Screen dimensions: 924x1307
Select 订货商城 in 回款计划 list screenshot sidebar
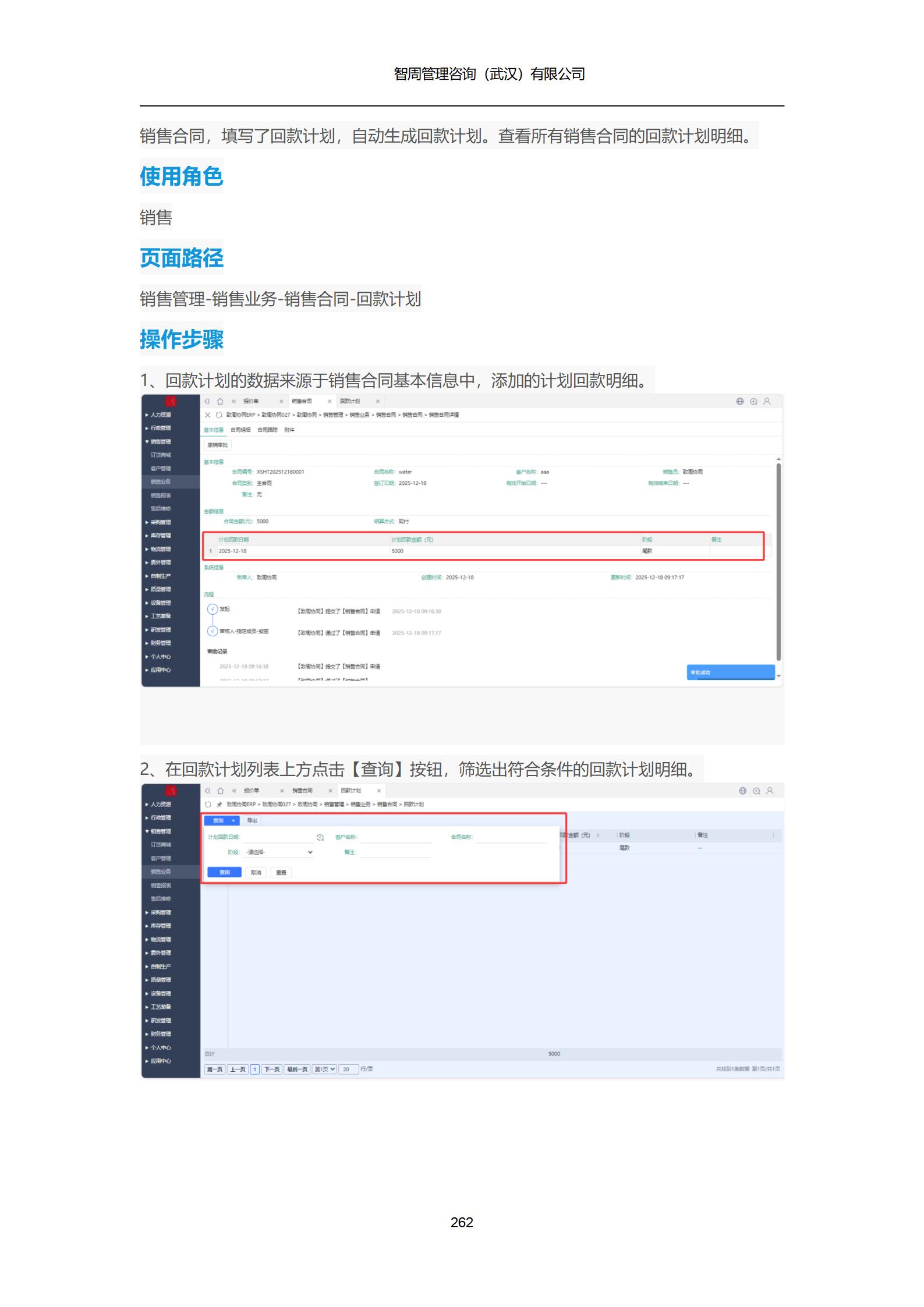[161, 845]
